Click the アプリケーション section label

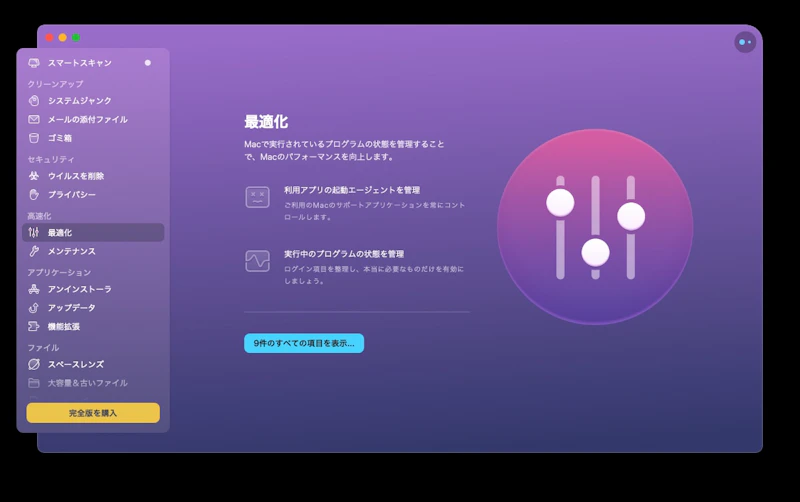click(59, 272)
